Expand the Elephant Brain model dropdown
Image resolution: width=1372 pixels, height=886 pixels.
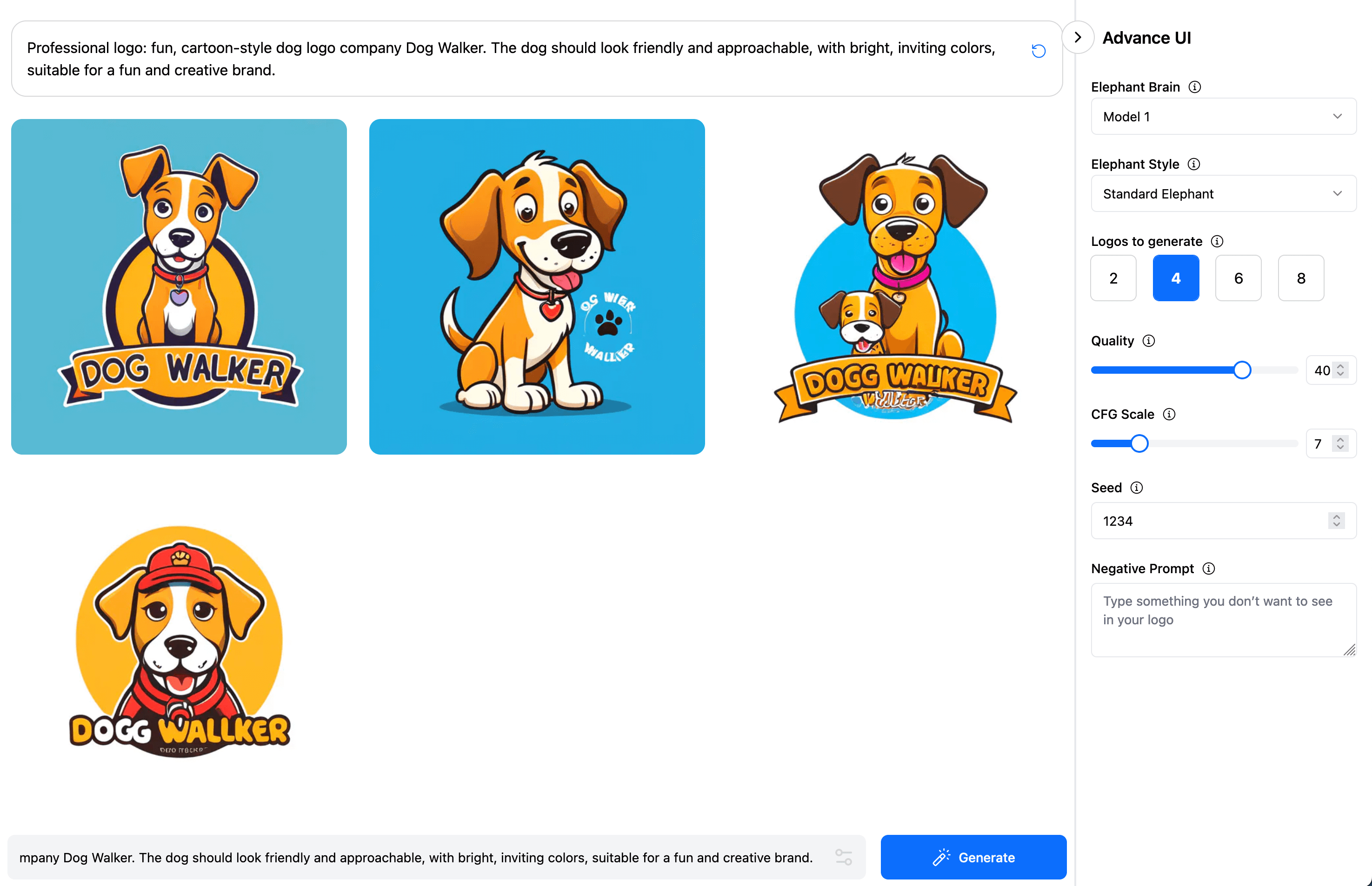pyautogui.click(x=1221, y=116)
